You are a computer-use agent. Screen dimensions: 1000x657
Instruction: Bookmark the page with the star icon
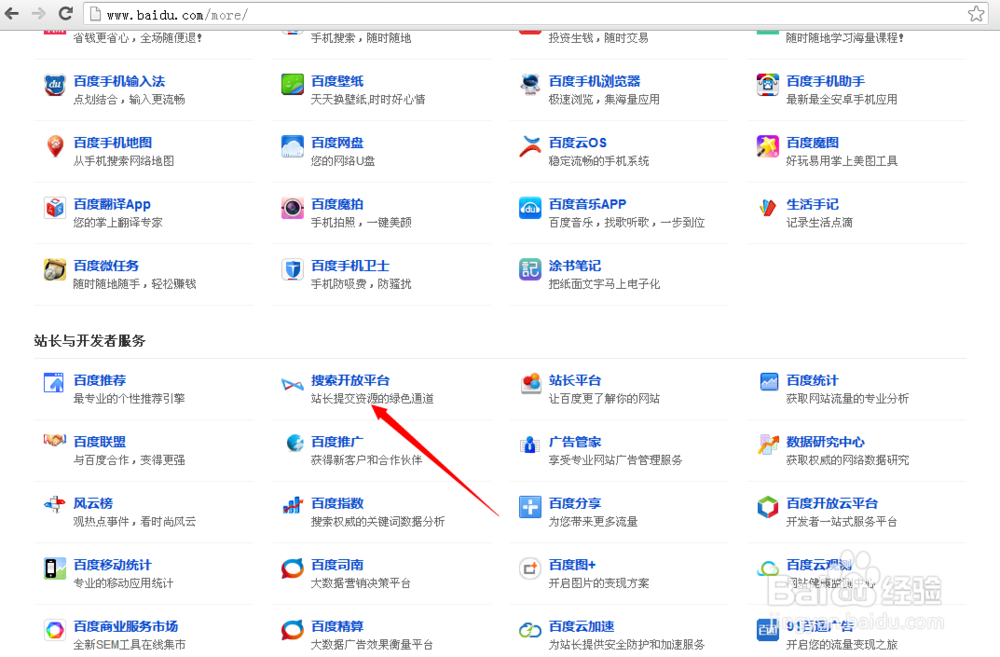tap(976, 13)
